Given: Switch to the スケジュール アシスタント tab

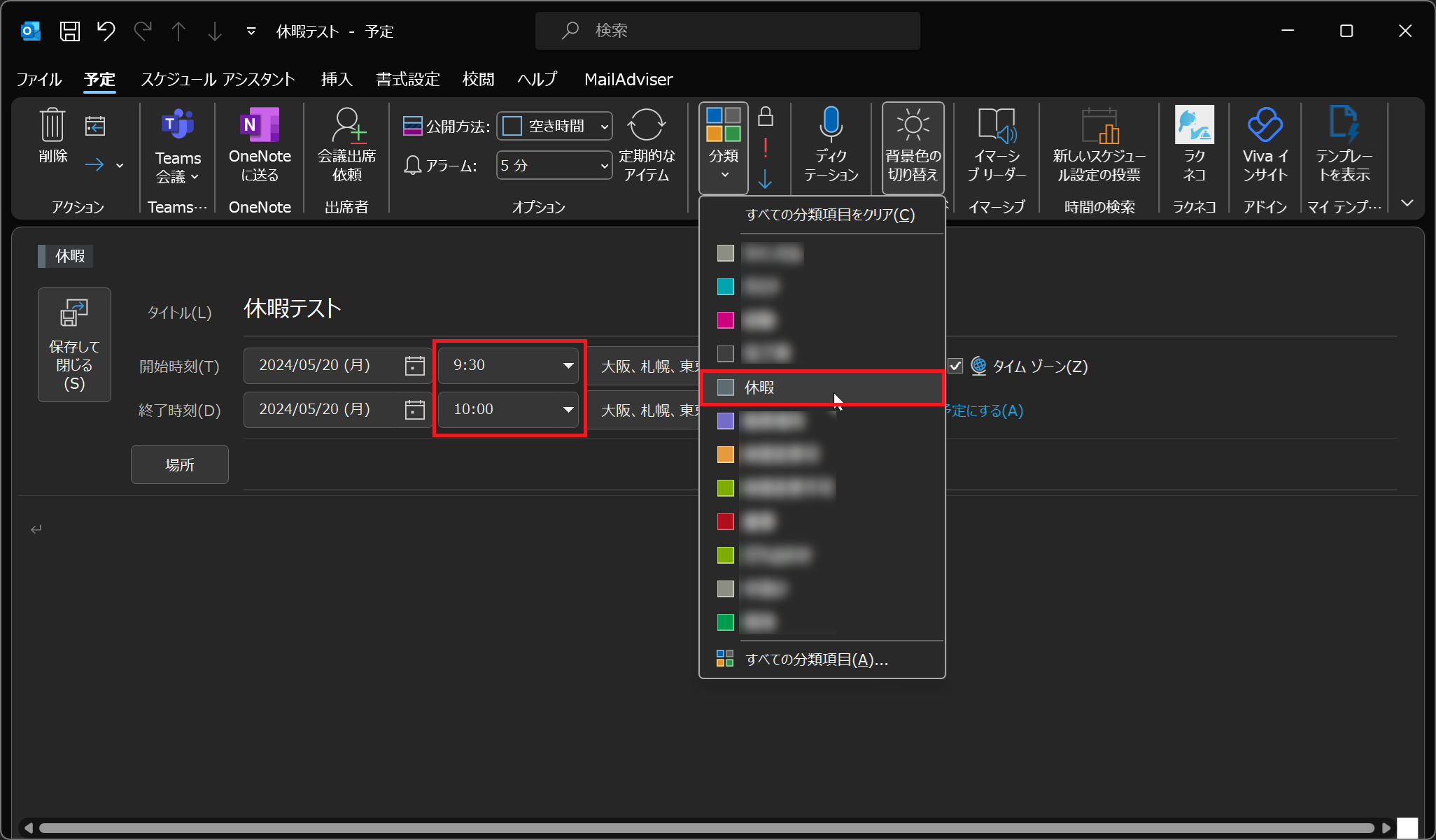Looking at the screenshot, I should coord(218,80).
